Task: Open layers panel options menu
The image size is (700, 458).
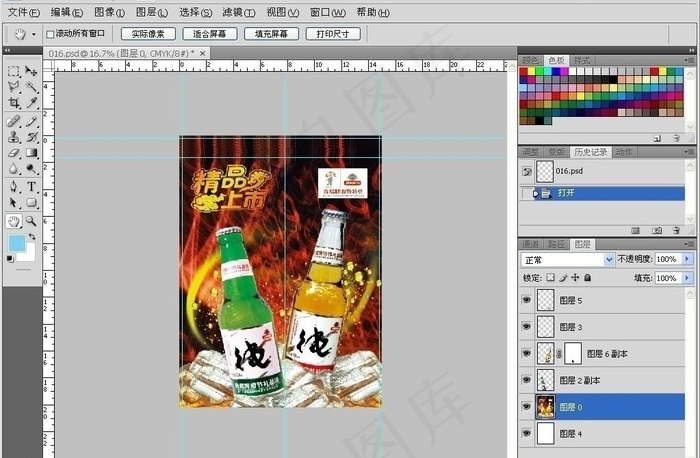Action: [689, 245]
